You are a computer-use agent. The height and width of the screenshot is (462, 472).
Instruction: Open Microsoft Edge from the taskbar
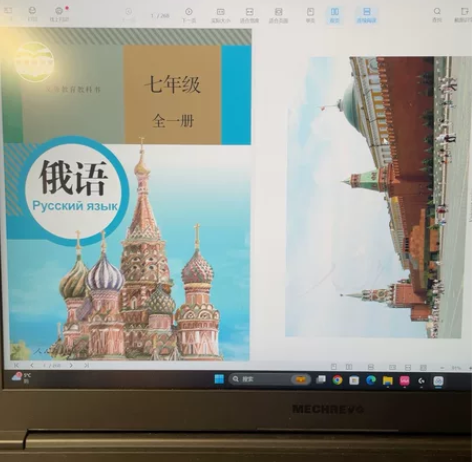[371, 380]
